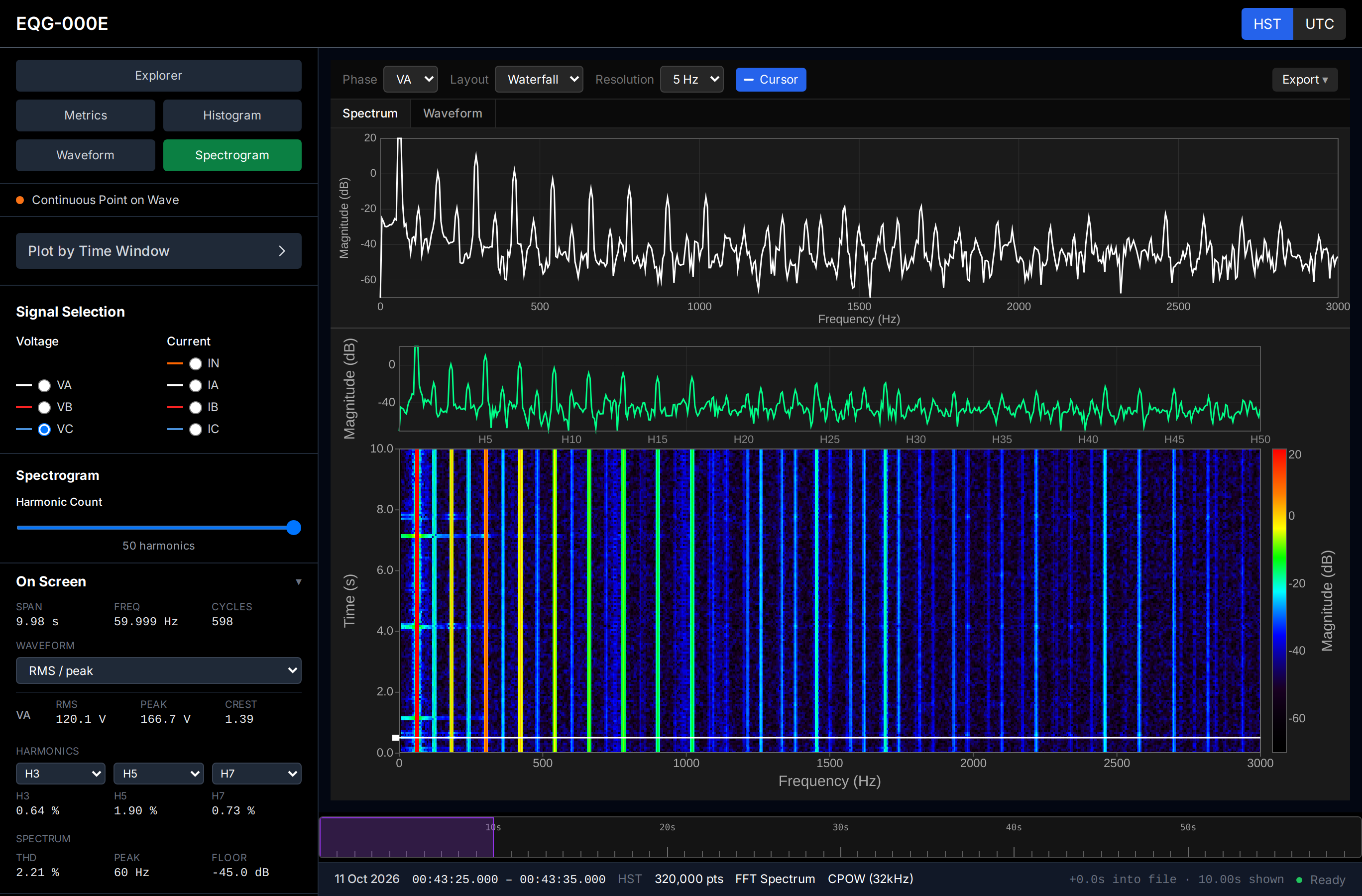1362x896 pixels.
Task: Click the green Spectrogram button
Action: [x=232, y=155]
